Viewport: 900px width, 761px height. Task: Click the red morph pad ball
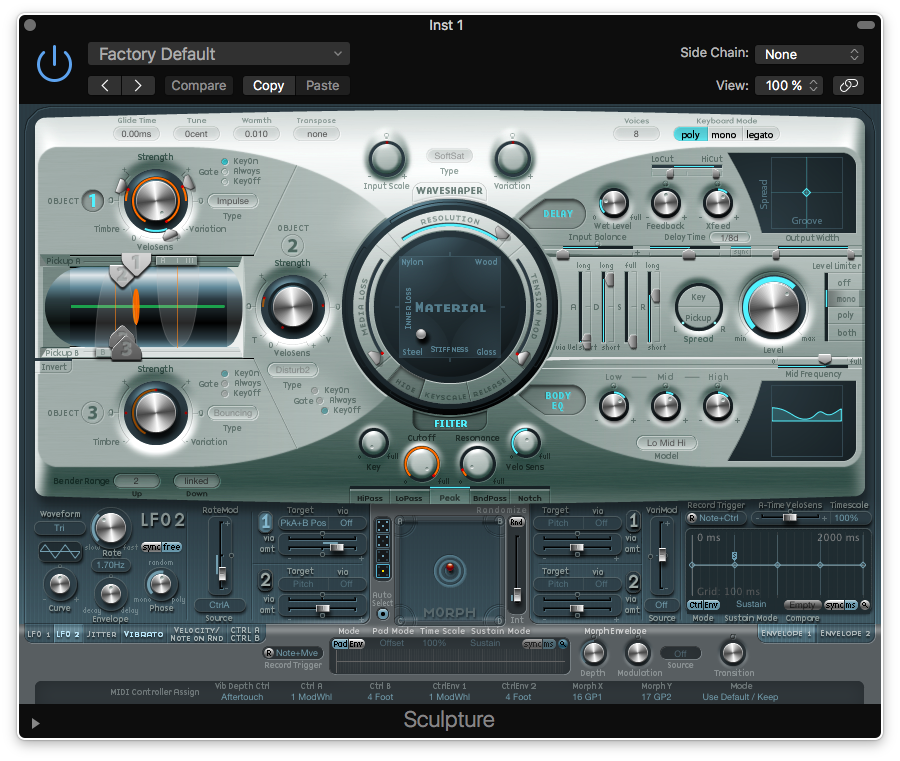(x=450, y=568)
